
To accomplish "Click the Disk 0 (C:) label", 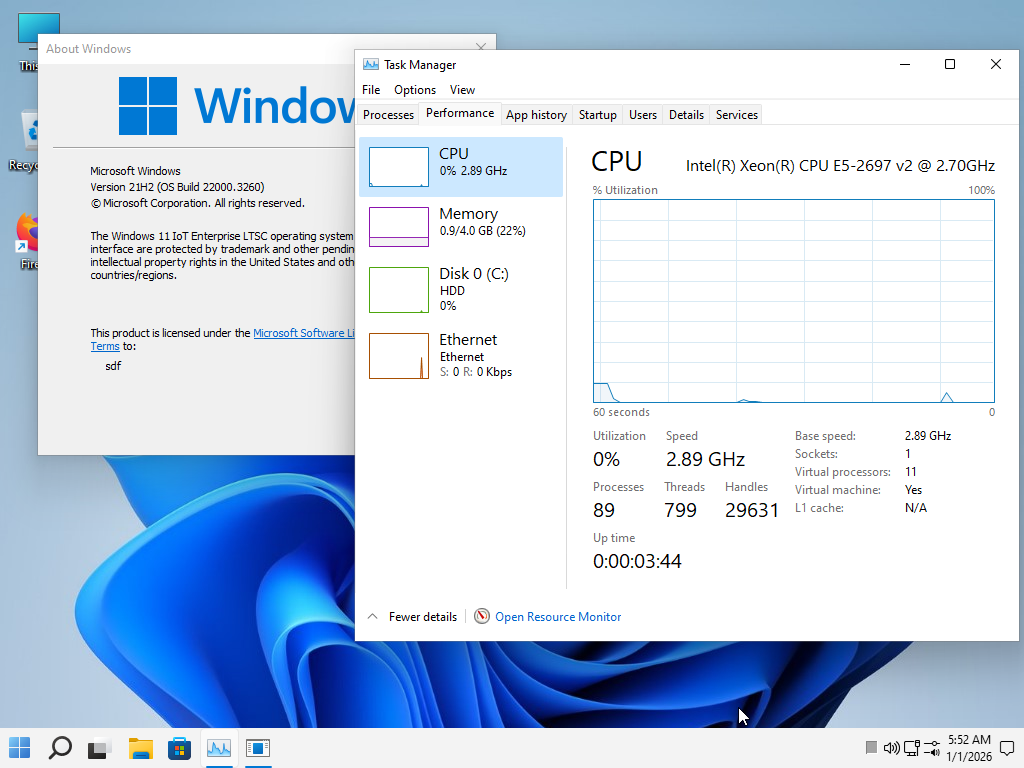I will tap(473, 274).
